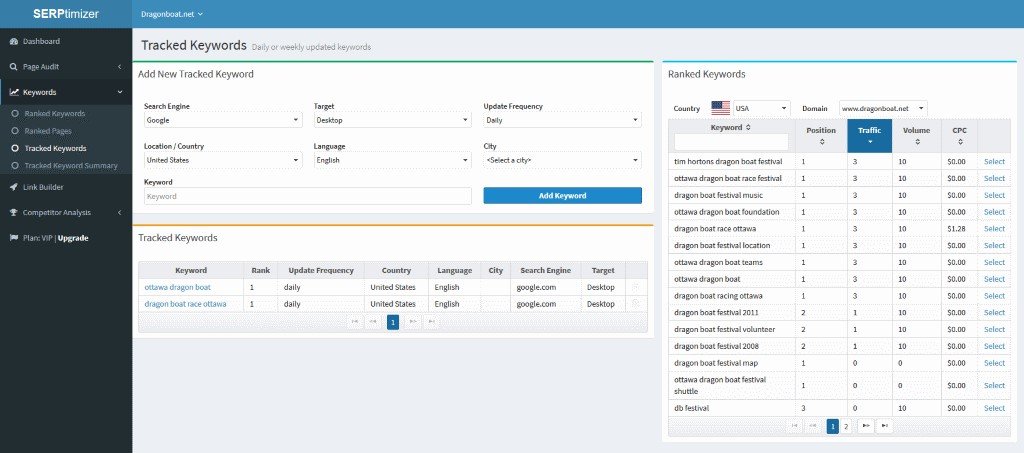
Task: Click the Plan flag icon
Action: tap(14, 238)
